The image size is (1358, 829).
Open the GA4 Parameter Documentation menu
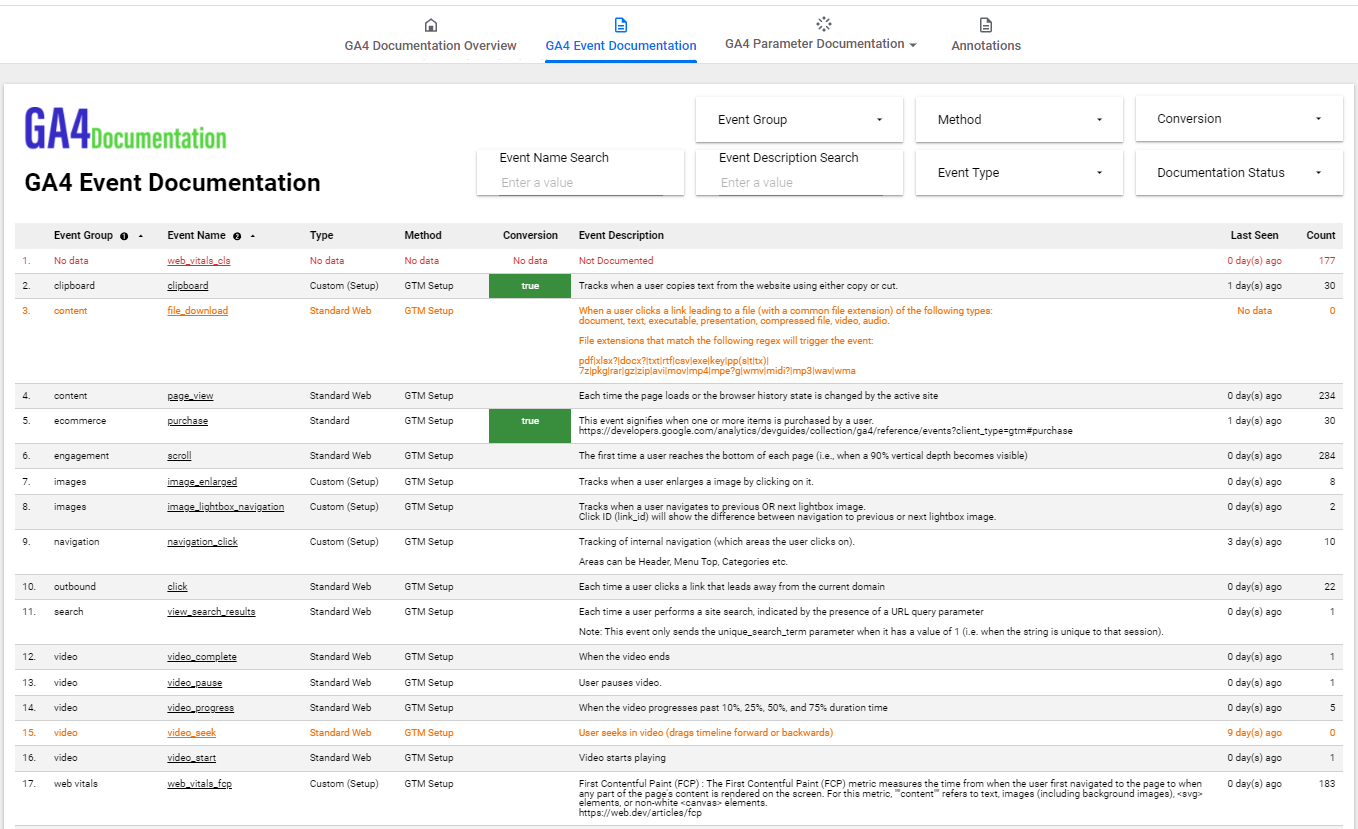(821, 44)
